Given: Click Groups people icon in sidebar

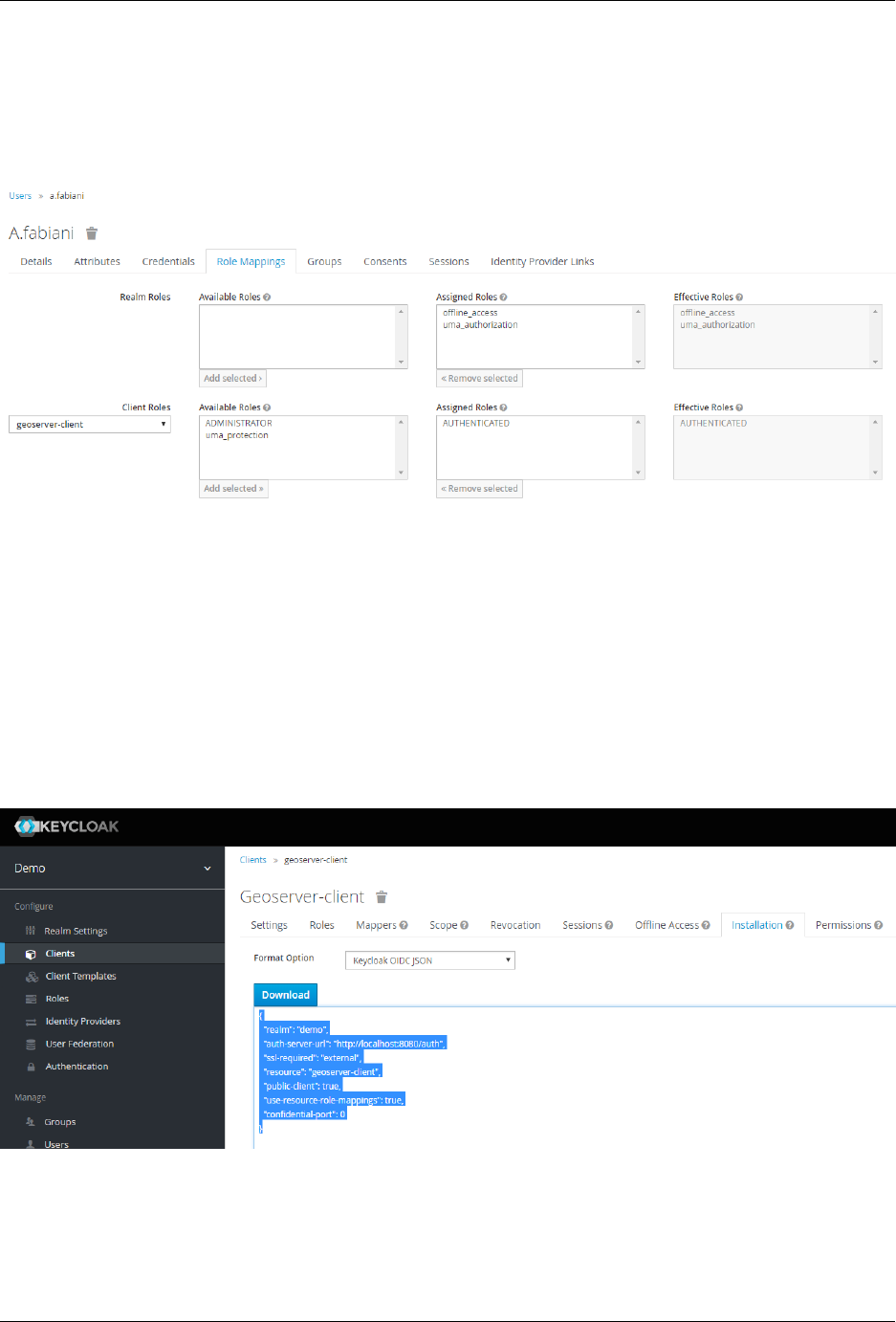Looking at the screenshot, I should pos(31,1122).
